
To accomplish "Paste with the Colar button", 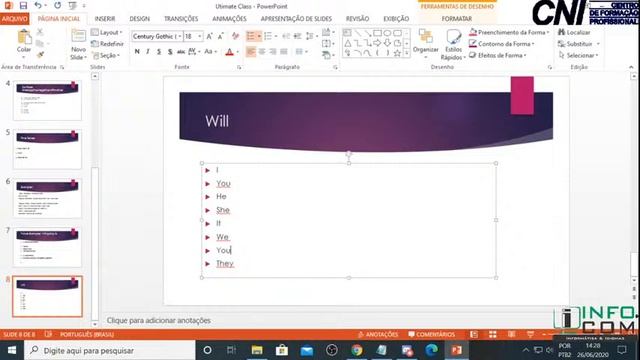I will pos(24,42).
